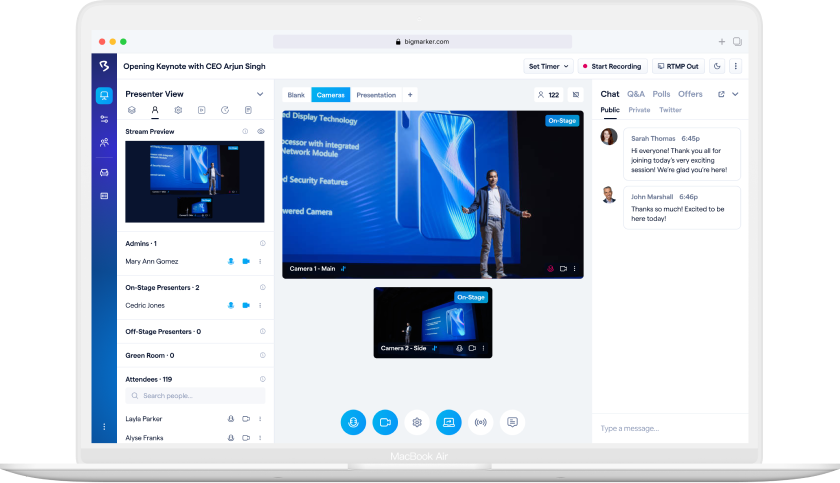Mute Mary Ann Gomez's microphone
The height and width of the screenshot is (483, 840).
pyautogui.click(x=231, y=261)
